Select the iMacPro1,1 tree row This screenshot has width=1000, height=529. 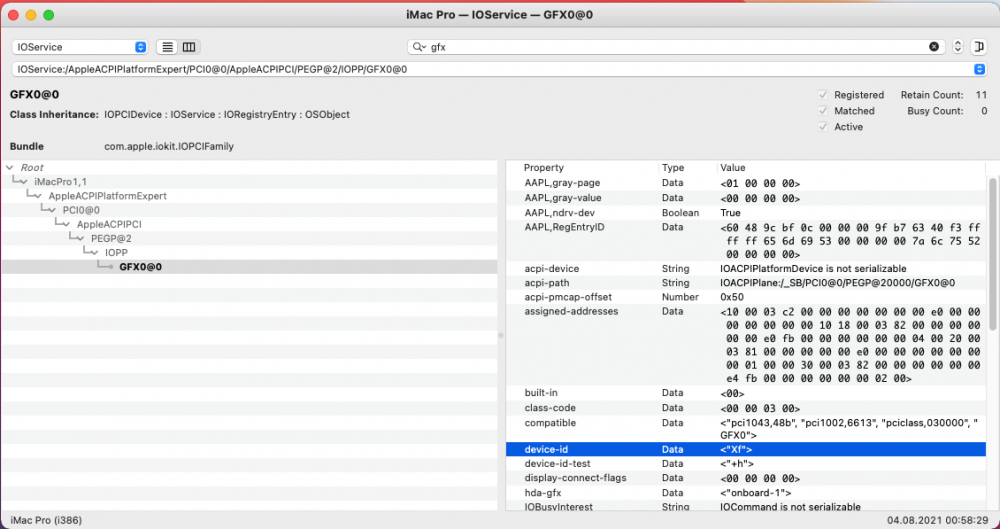point(249,182)
